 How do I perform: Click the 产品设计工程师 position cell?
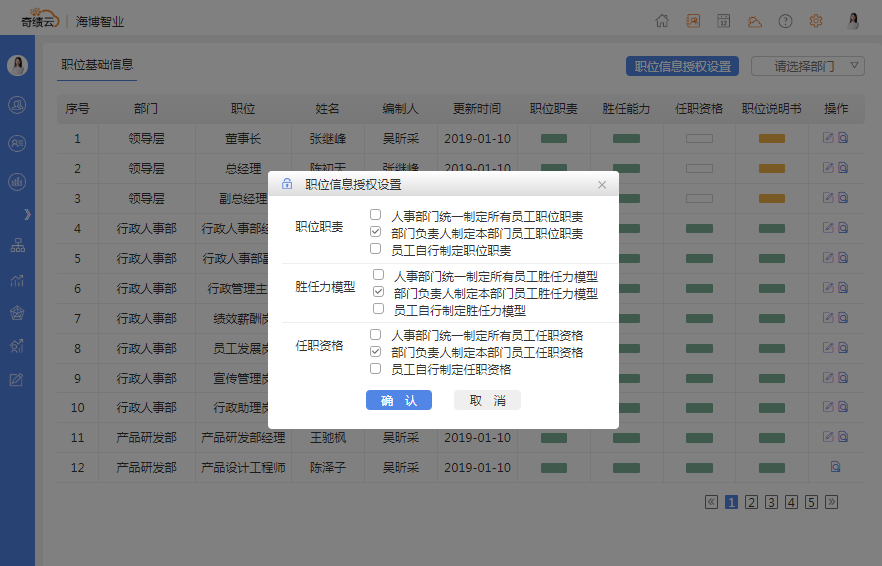(x=244, y=468)
